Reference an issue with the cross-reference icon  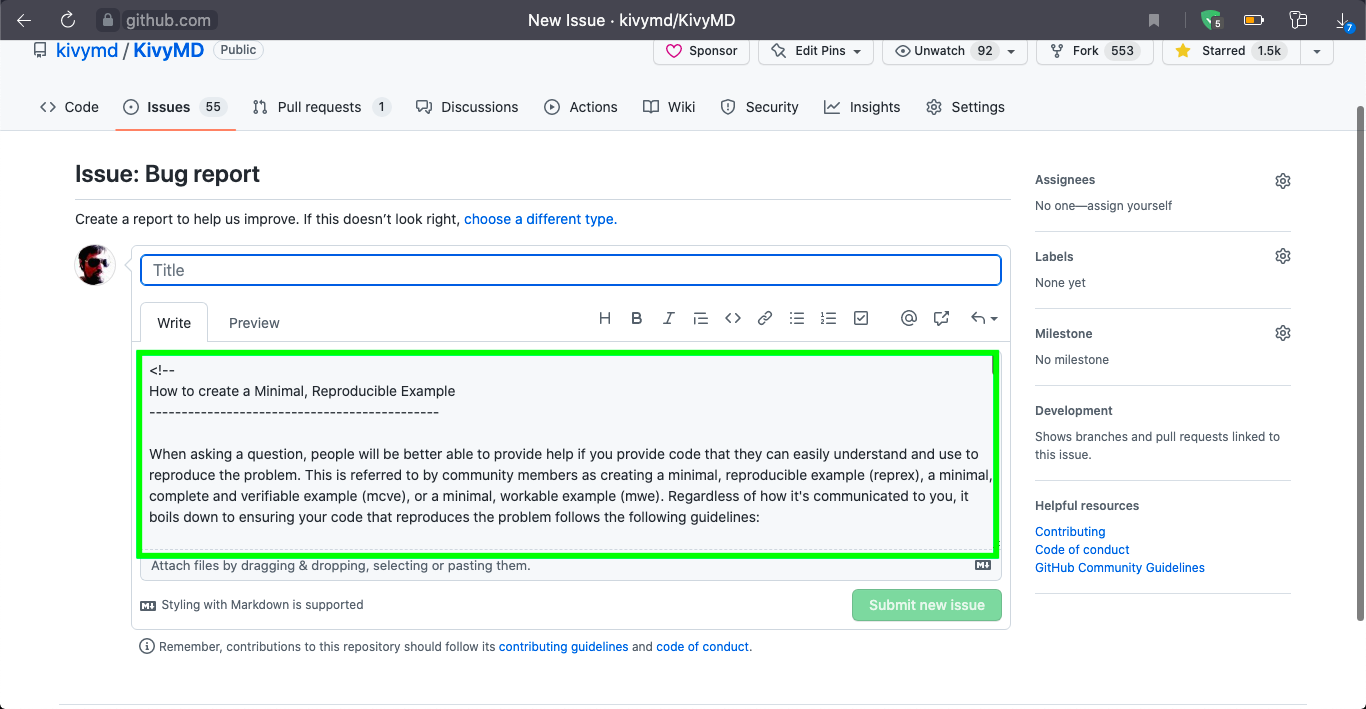[941, 318]
